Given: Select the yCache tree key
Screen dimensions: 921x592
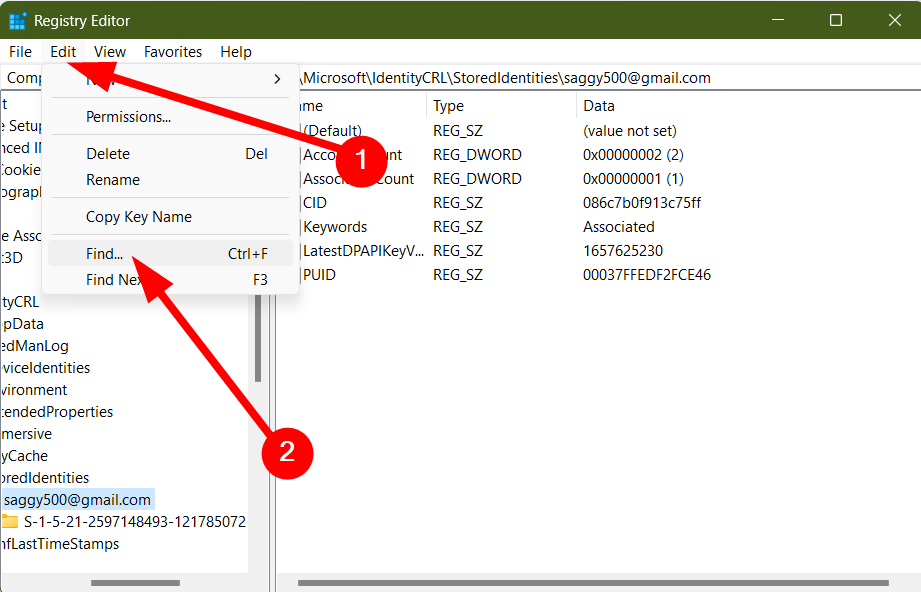Looking at the screenshot, I should click(25, 456).
